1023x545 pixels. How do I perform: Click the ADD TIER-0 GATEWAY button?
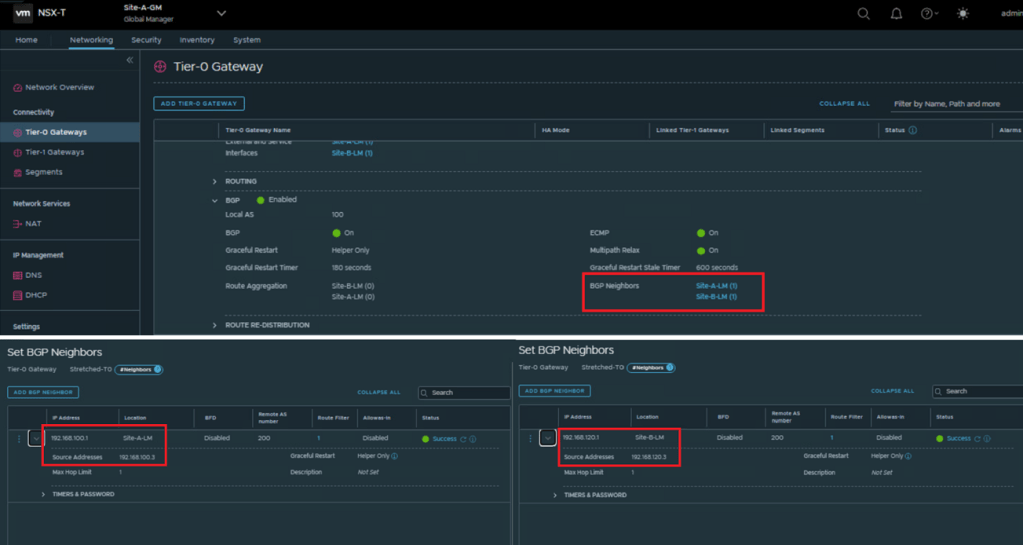199,103
